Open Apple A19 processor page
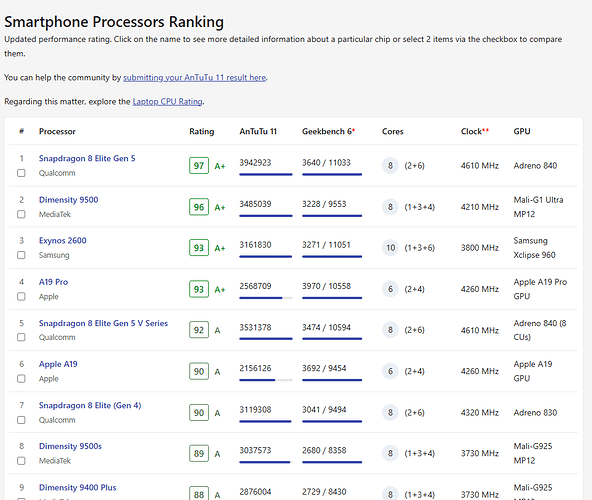This screenshot has width=592, height=500. [x=58, y=364]
